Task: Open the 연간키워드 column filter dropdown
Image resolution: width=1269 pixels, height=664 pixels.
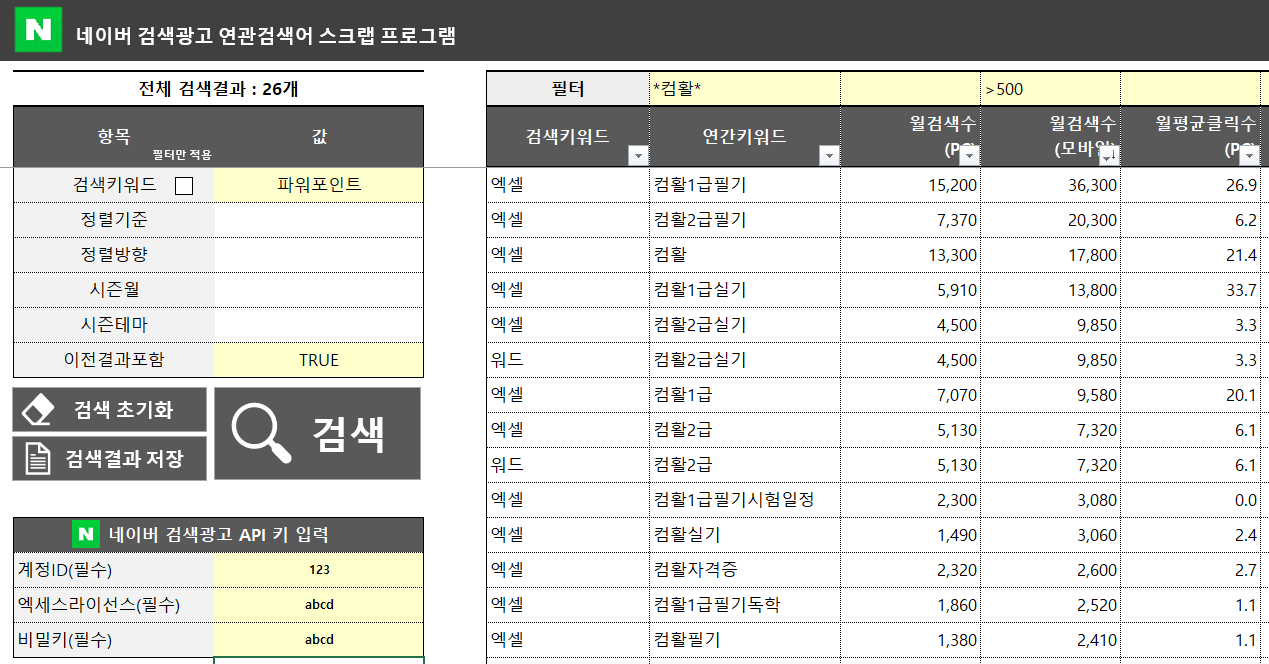Action: (828, 155)
